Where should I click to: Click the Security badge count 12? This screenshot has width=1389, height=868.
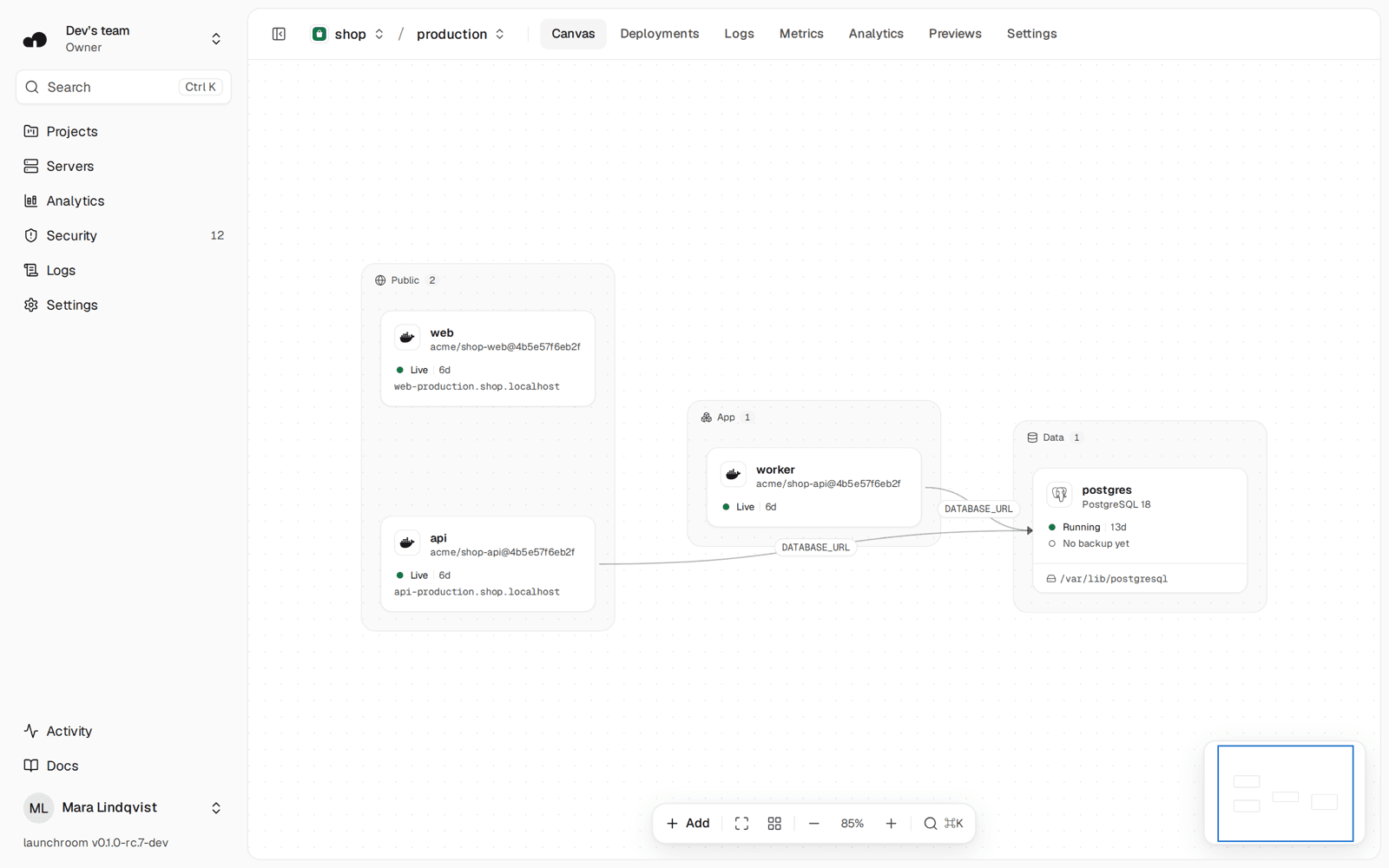point(217,235)
